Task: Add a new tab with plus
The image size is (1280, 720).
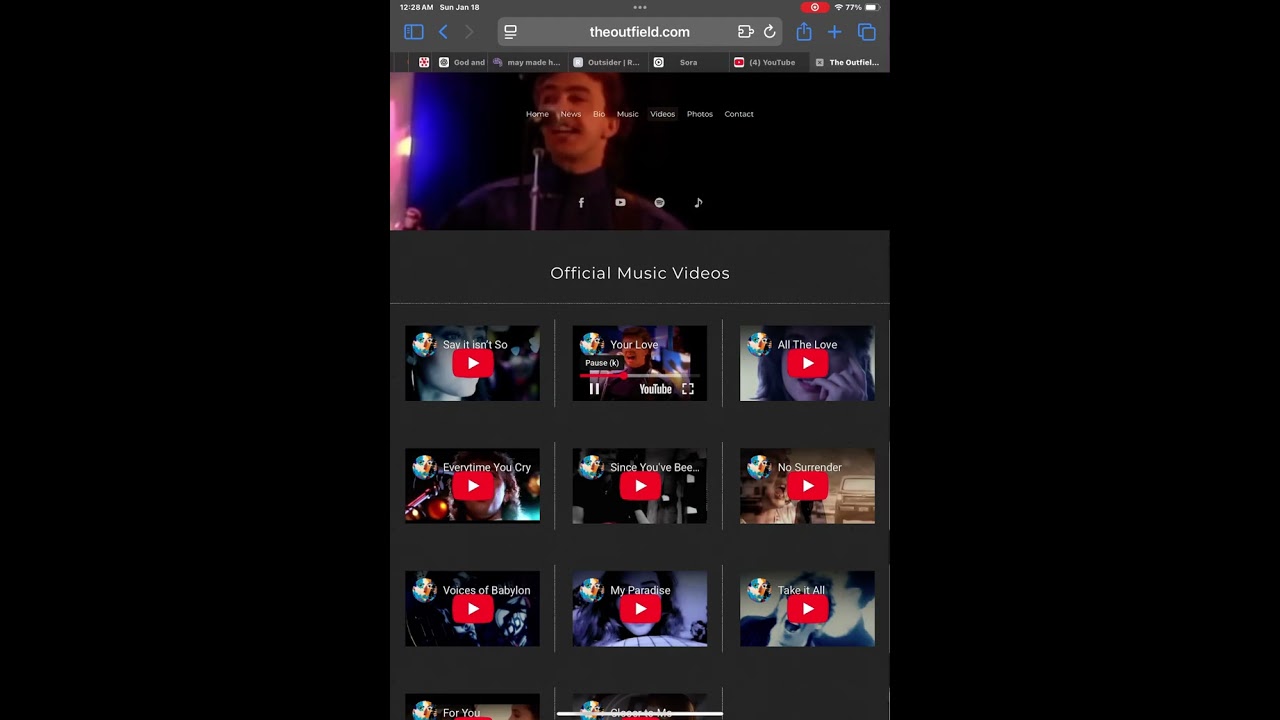Action: tap(835, 32)
